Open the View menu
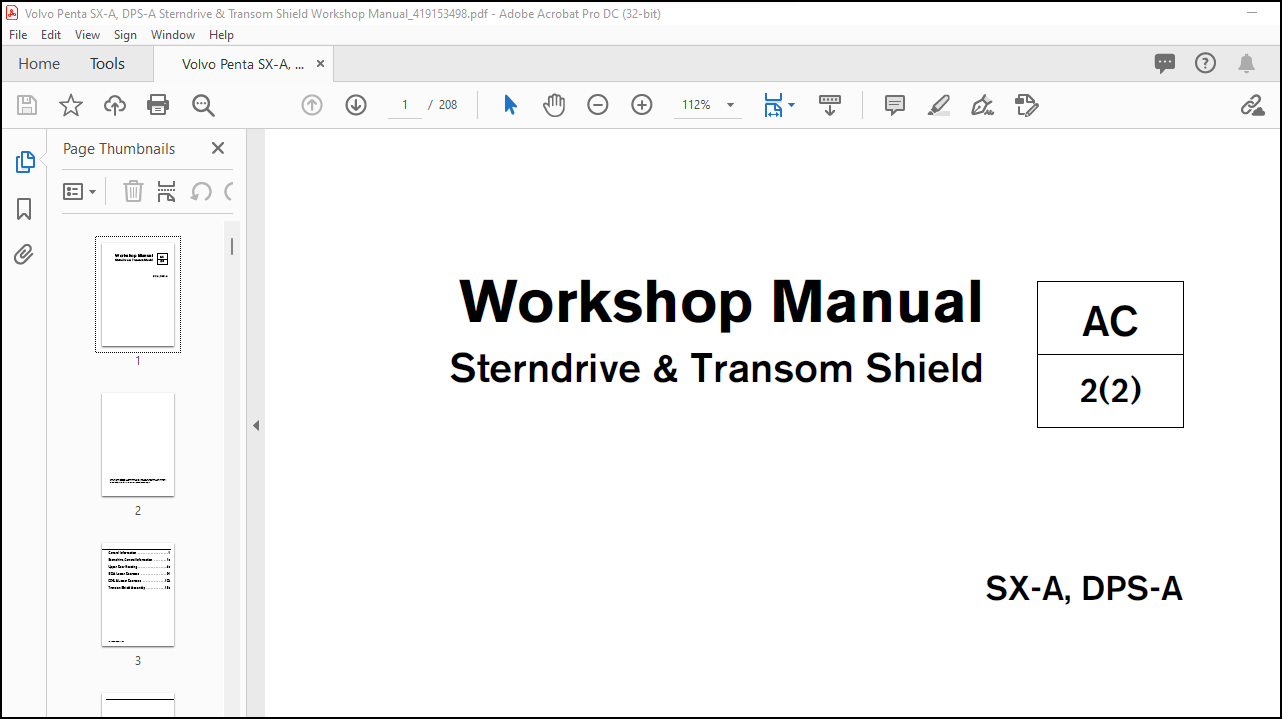The image size is (1282, 719). pos(88,34)
